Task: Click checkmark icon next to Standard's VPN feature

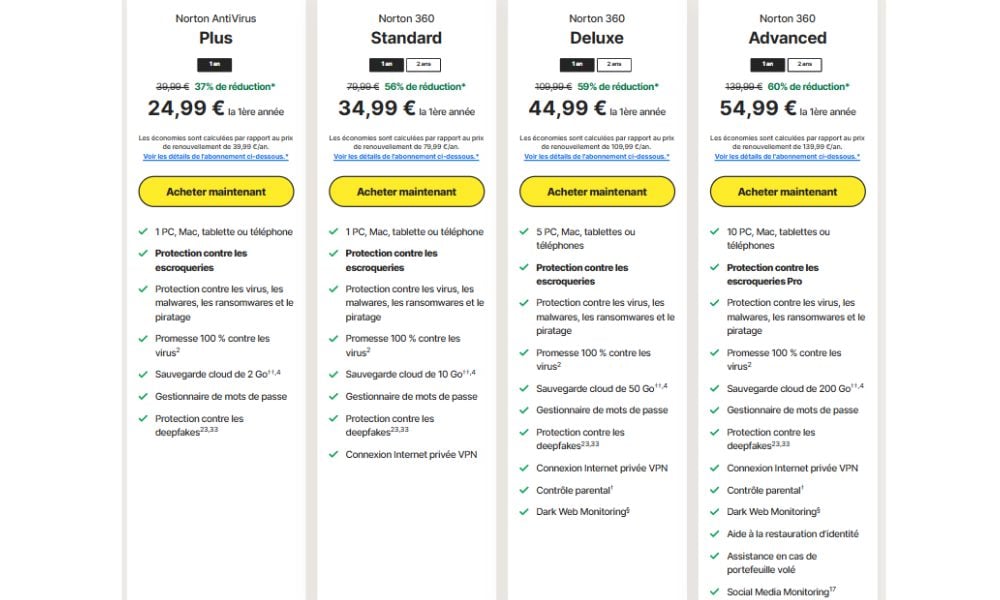Action: (334, 455)
